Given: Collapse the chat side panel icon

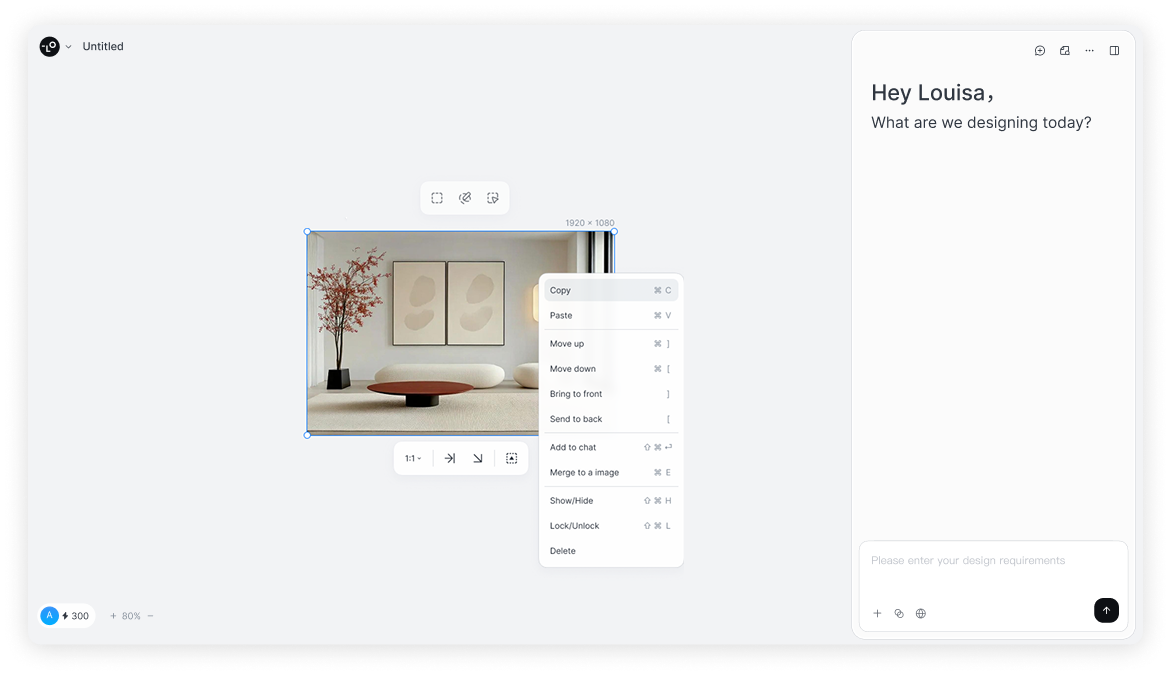Looking at the screenshot, I should point(1114,51).
